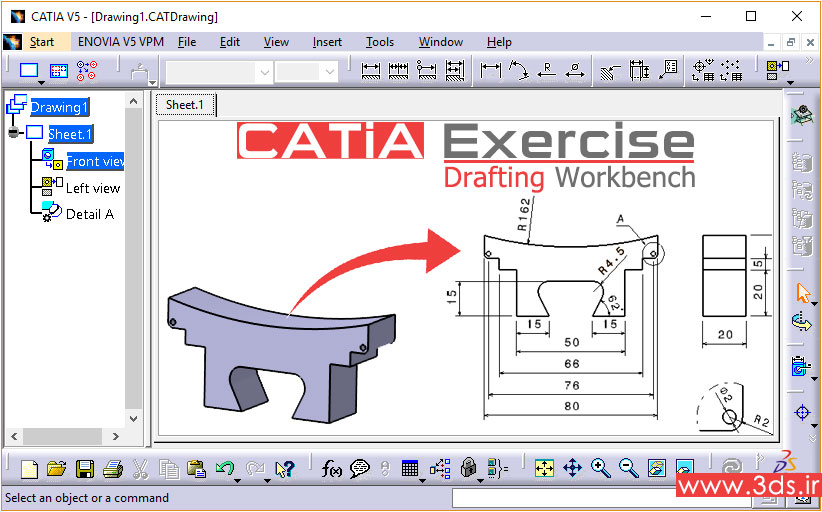Open the File menu
Viewport: 822px width, 512px height.
(x=187, y=42)
